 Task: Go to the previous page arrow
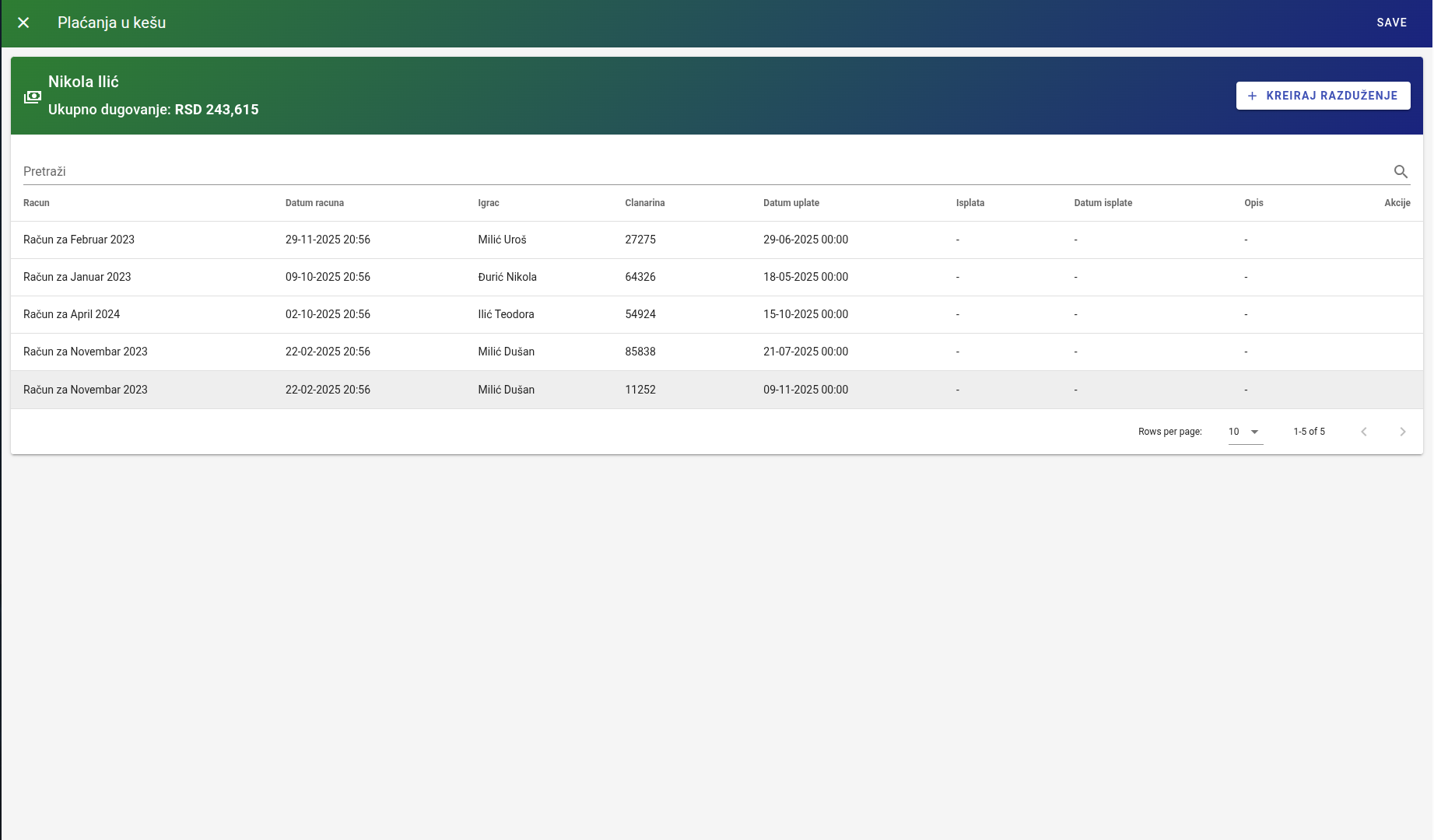tap(1363, 432)
